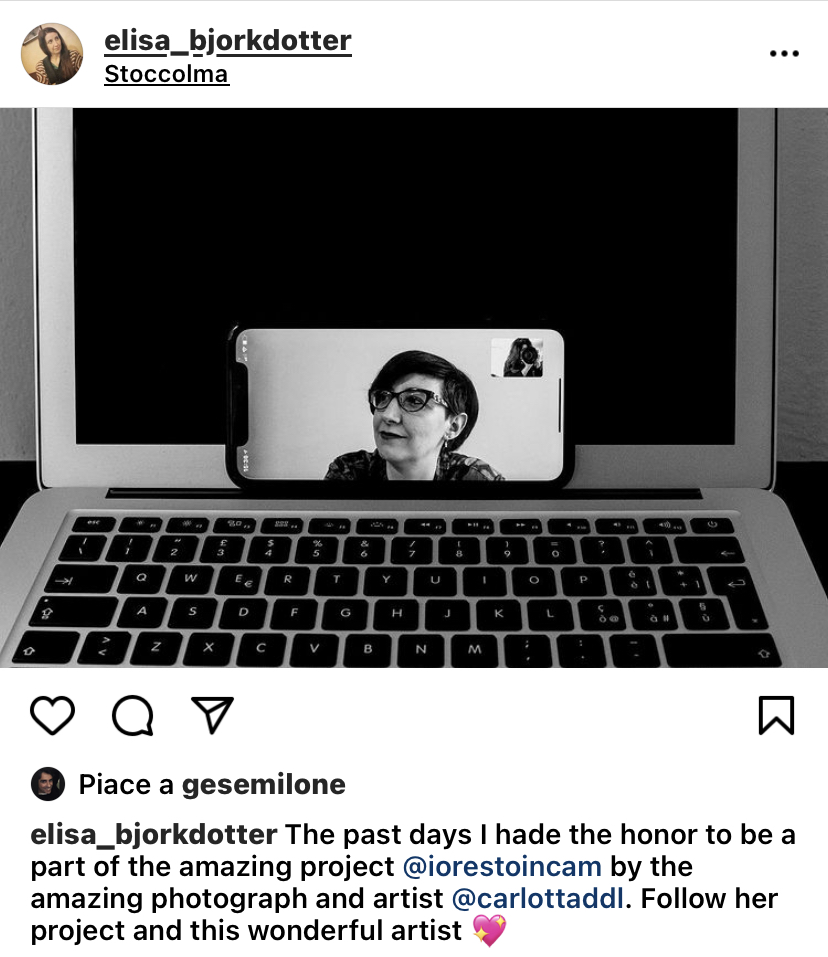Tap the sparkling heart emoji ending the caption
Image resolution: width=828 pixels, height=957 pixels.
point(489,930)
